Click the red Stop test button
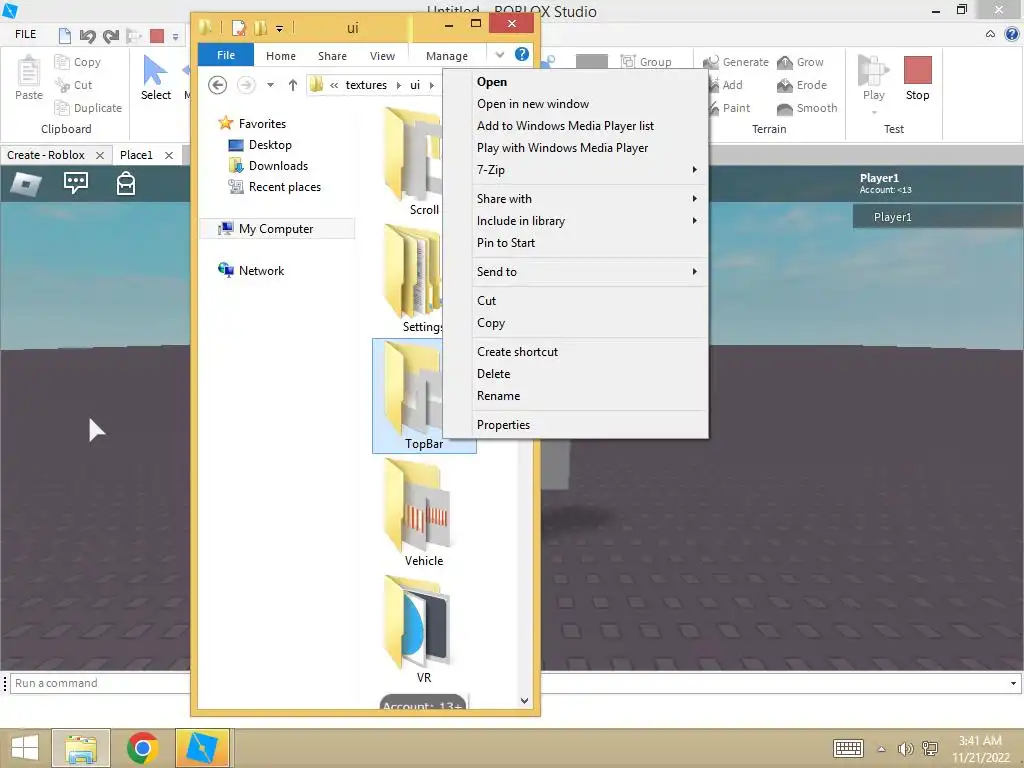Image resolution: width=1024 pixels, height=768 pixels. click(x=917, y=78)
